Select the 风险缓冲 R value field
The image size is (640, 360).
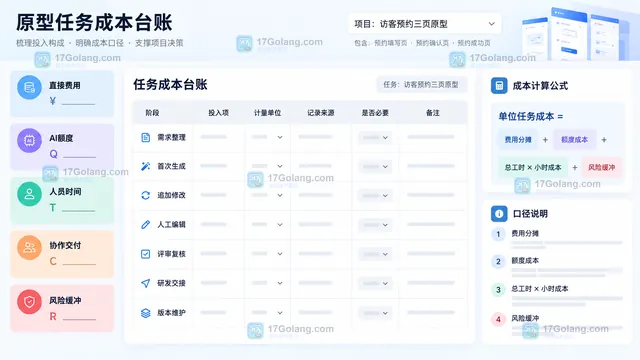(79, 316)
